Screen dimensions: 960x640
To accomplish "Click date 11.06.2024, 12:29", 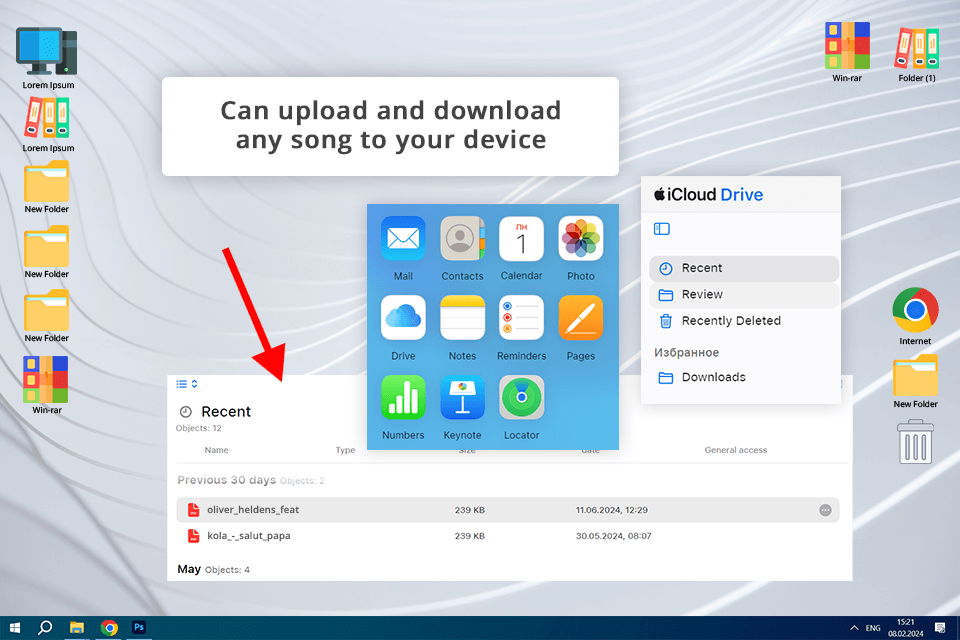I will (x=612, y=510).
